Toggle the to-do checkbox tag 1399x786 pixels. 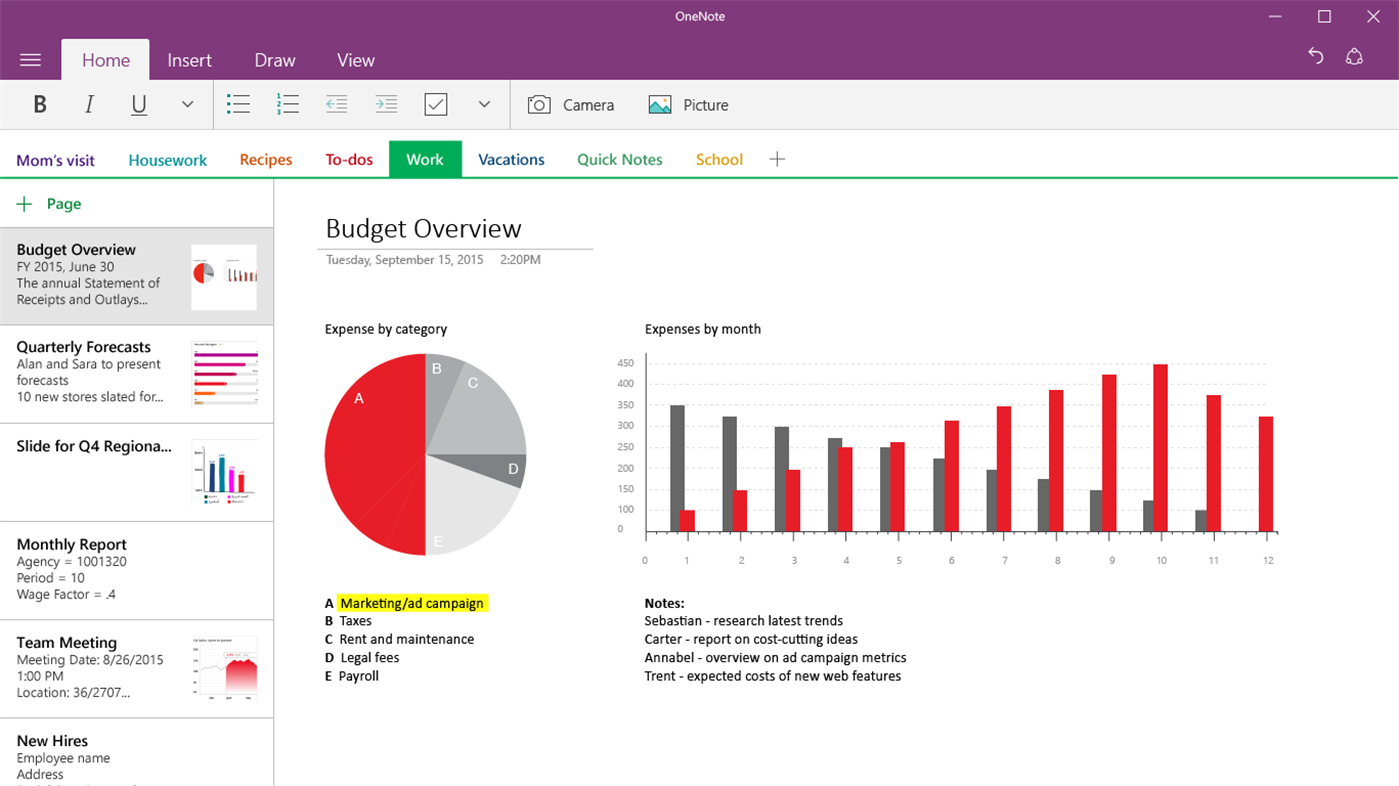coord(436,104)
